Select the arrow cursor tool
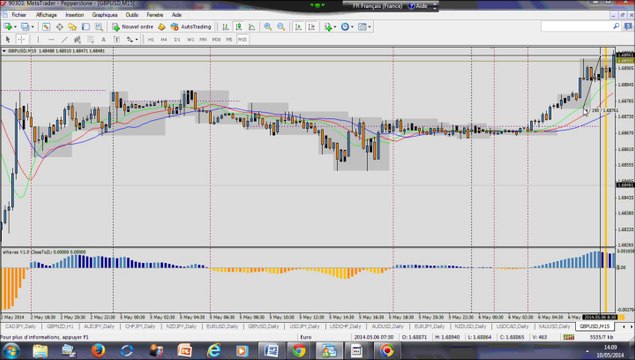635x360 pixels. (x=8, y=39)
